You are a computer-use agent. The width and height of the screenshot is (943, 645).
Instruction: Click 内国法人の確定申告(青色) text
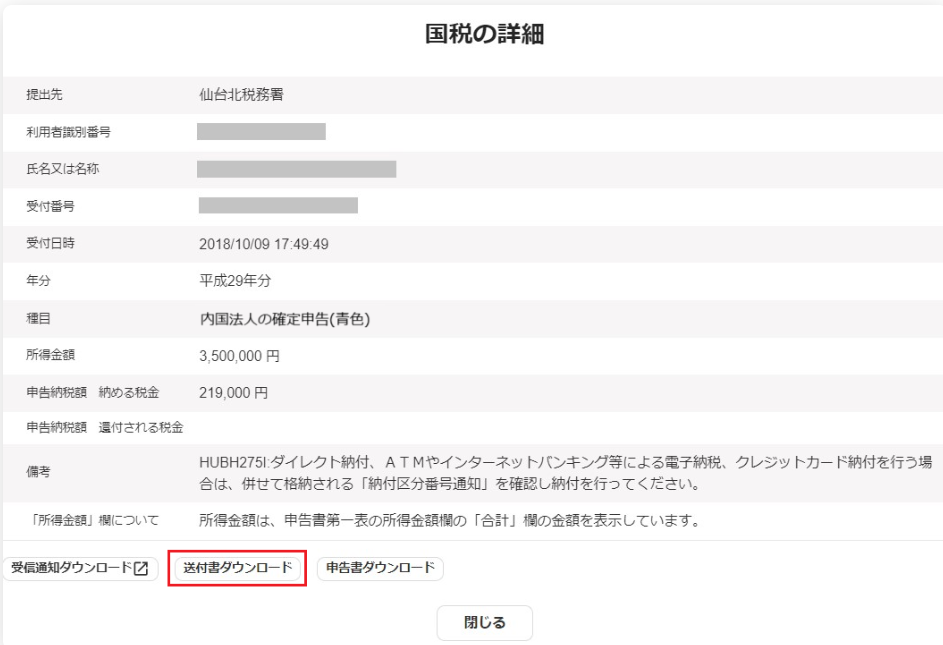[285, 319]
